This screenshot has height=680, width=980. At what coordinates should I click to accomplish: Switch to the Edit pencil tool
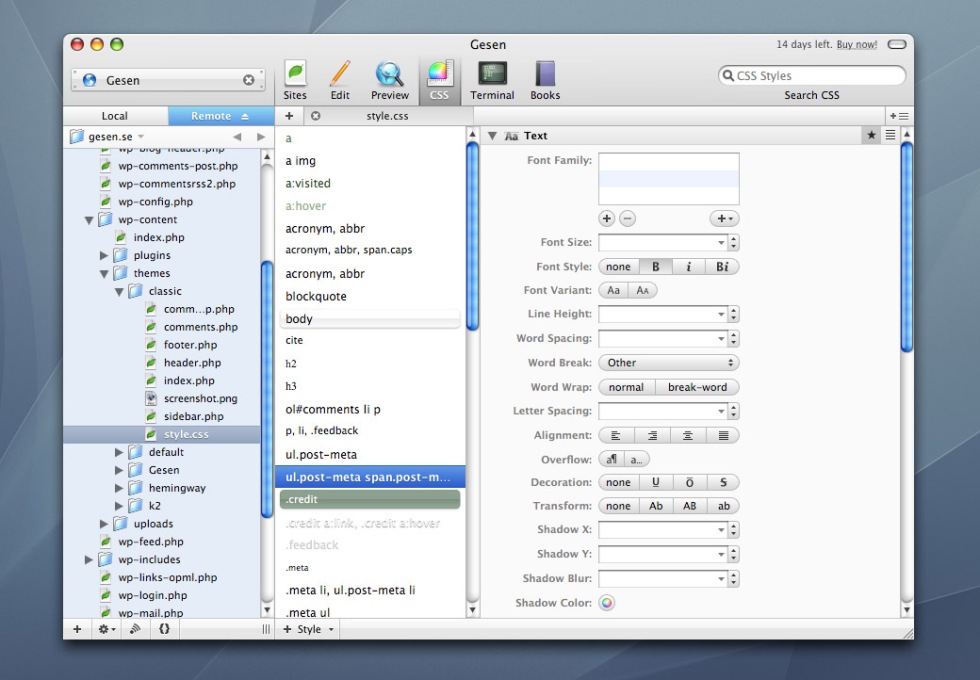[x=340, y=75]
